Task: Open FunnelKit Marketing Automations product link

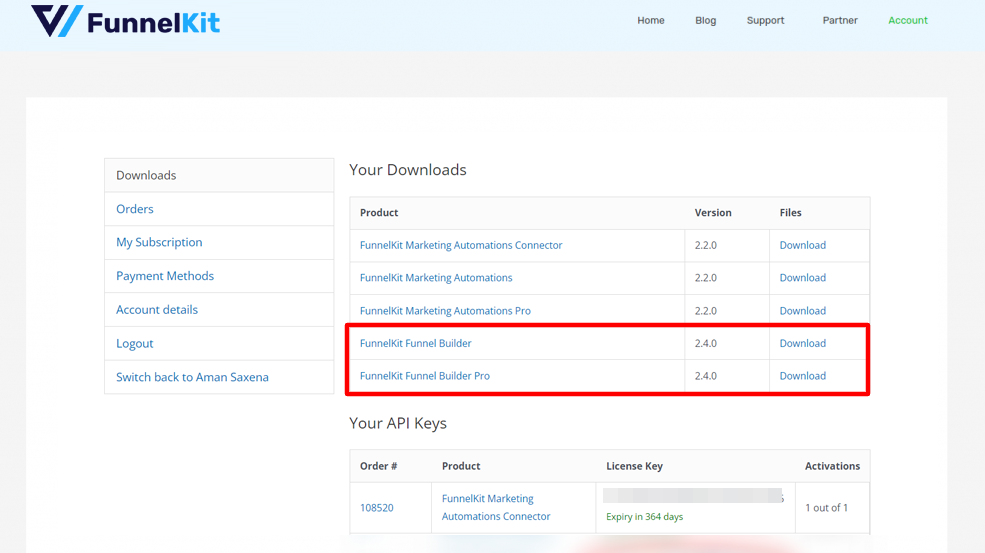Action: click(x=436, y=278)
